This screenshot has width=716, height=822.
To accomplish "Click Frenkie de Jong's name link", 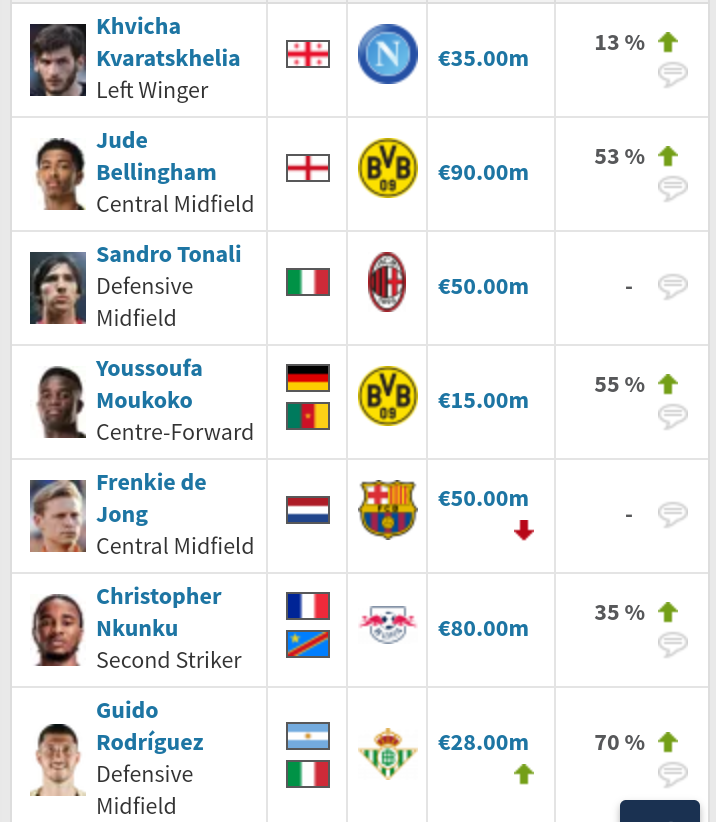I will pos(151,498).
